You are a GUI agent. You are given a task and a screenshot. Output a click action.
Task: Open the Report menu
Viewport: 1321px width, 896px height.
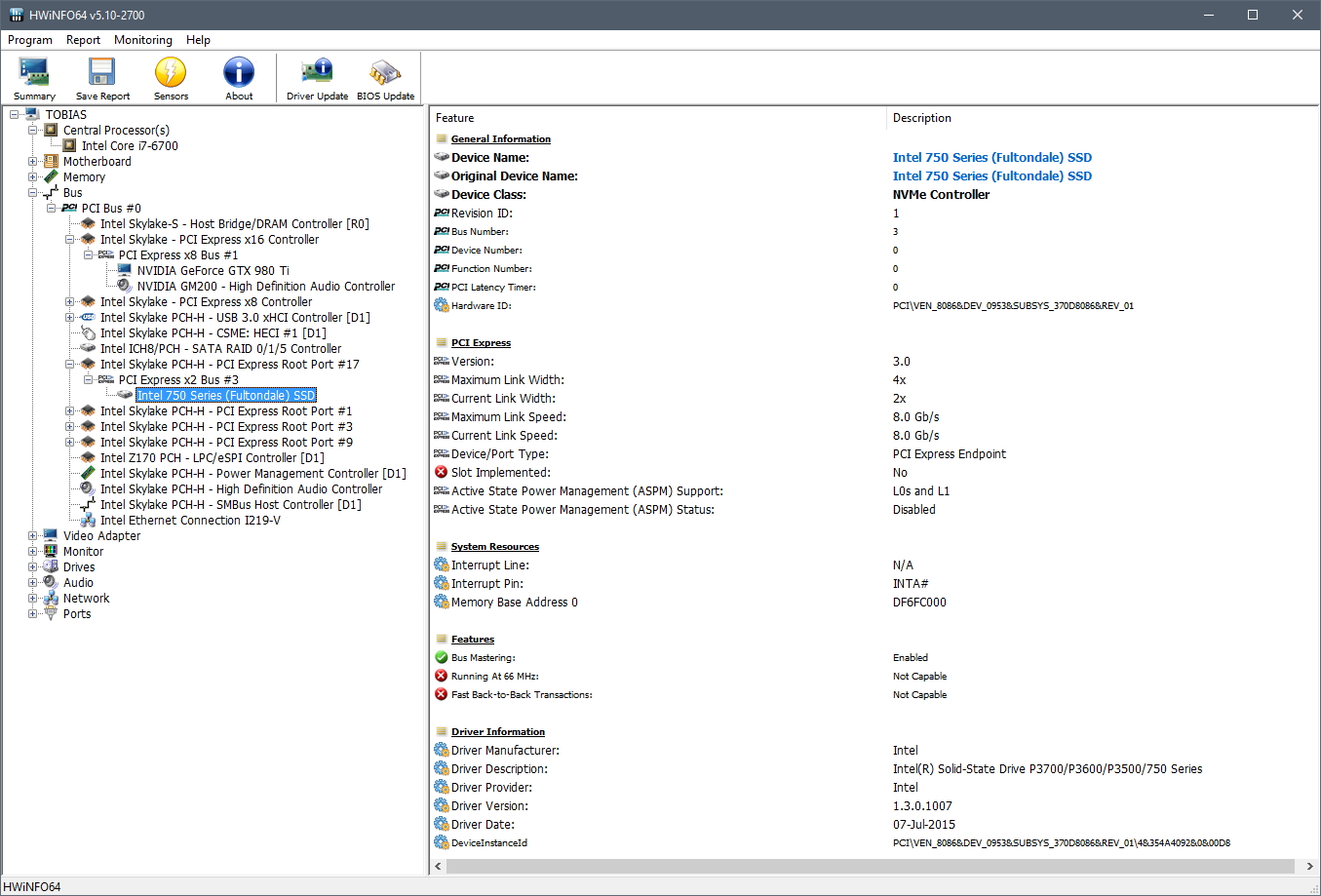click(x=83, y=40)
